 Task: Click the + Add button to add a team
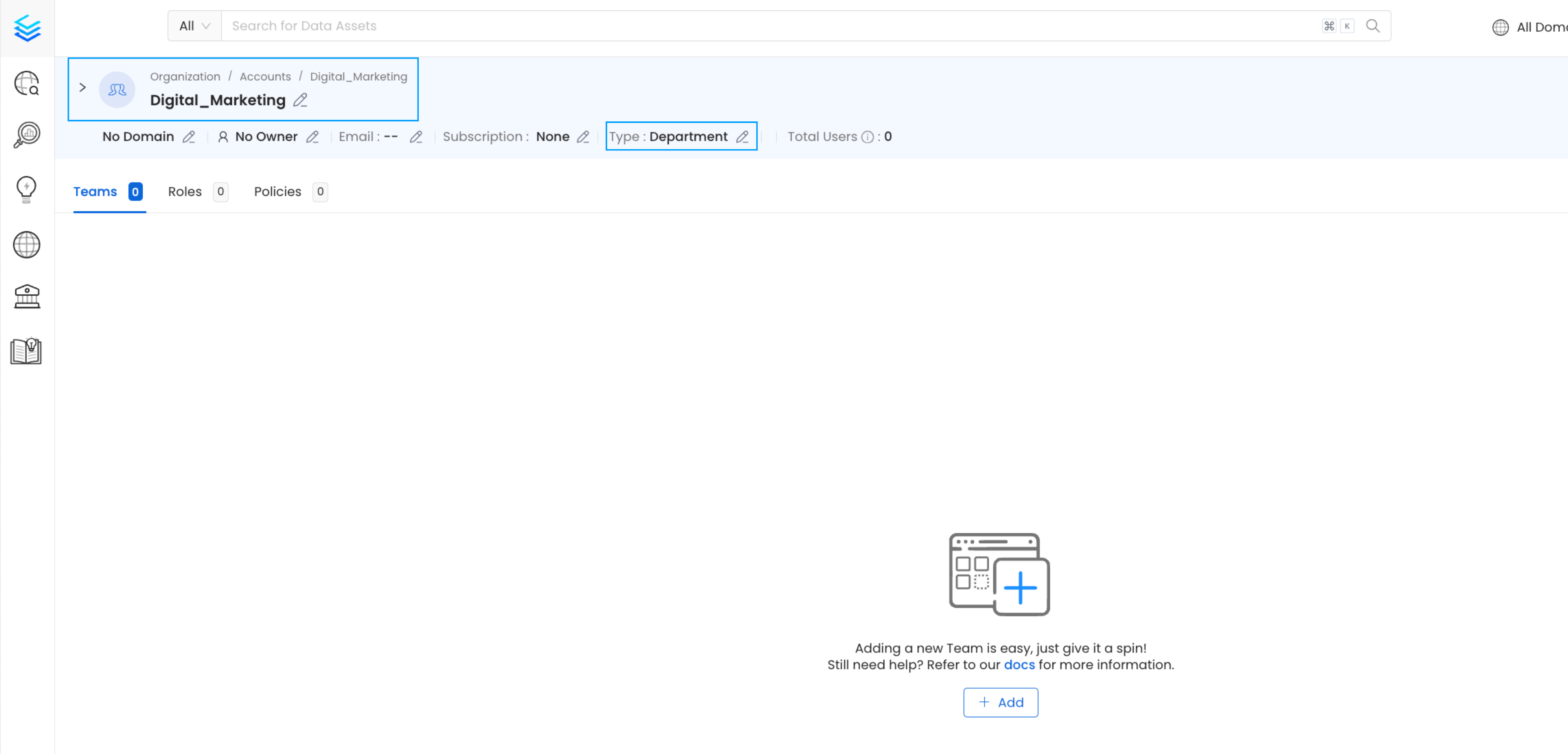(x=1000, y=702)
